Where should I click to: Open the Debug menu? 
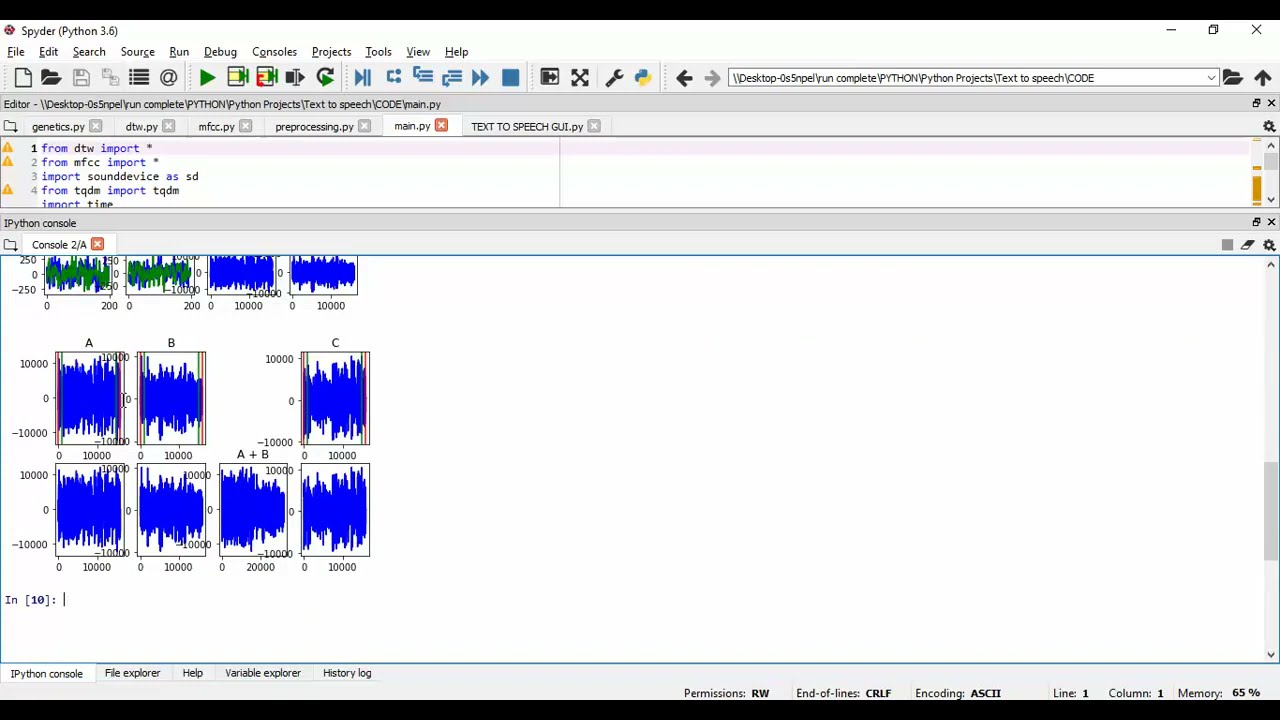tap(220, 52)
